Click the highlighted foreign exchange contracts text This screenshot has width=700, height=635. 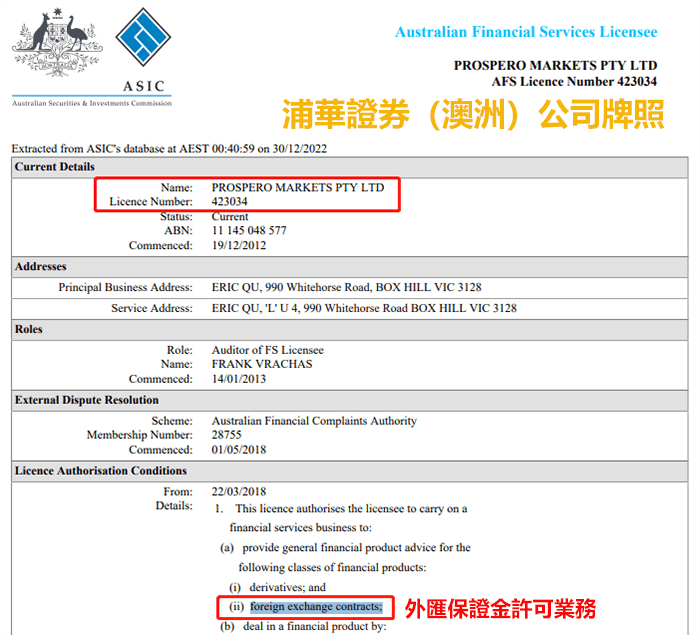(x=316, y=607)
